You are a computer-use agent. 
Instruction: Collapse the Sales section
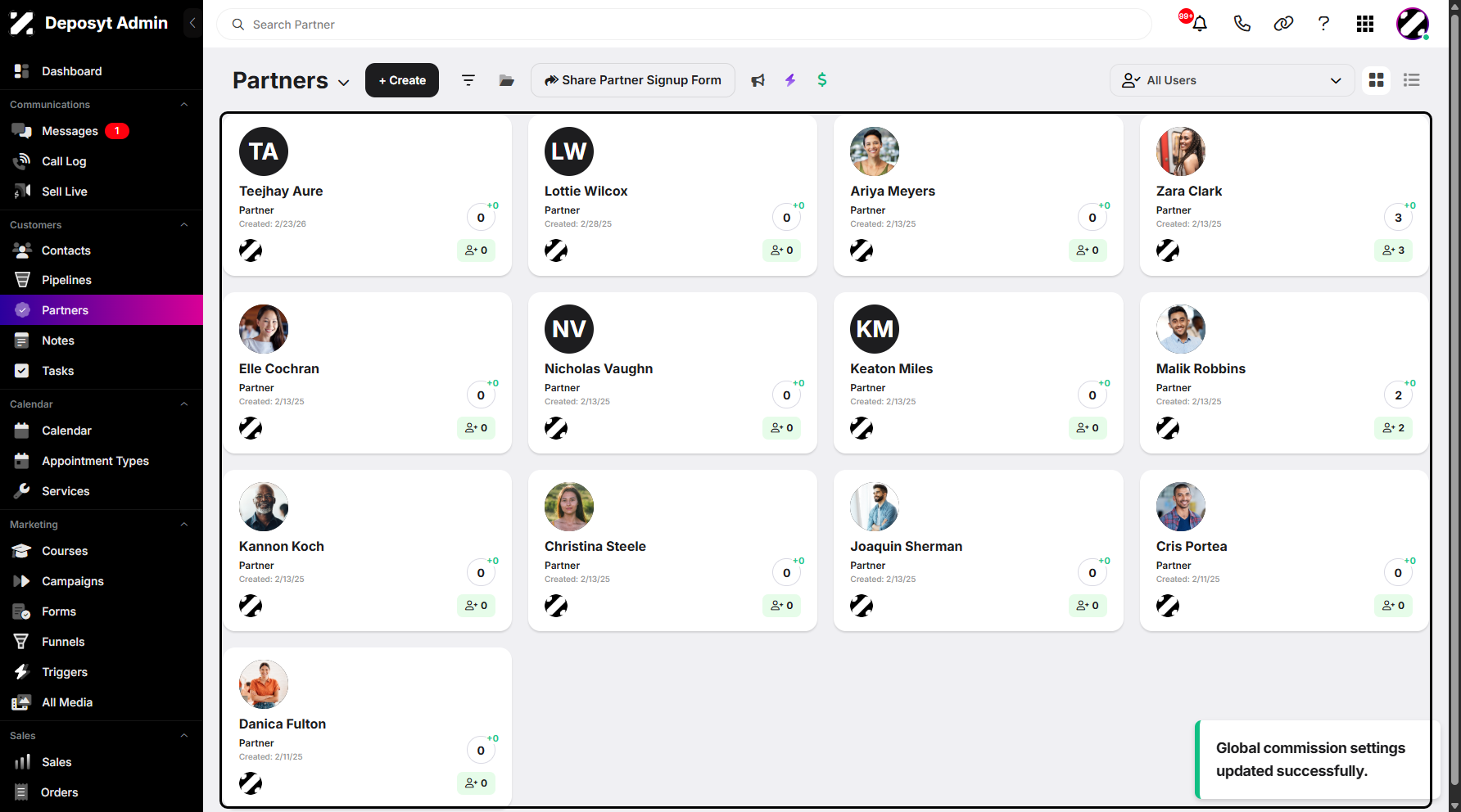pyautogui.click(x=184, y=736)
